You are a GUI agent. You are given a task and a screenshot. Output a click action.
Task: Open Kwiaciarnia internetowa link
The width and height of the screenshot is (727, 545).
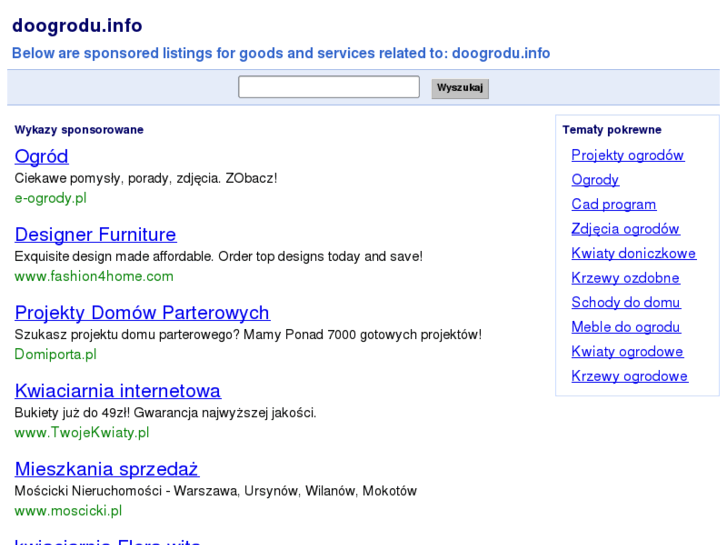tap(118, 391)
